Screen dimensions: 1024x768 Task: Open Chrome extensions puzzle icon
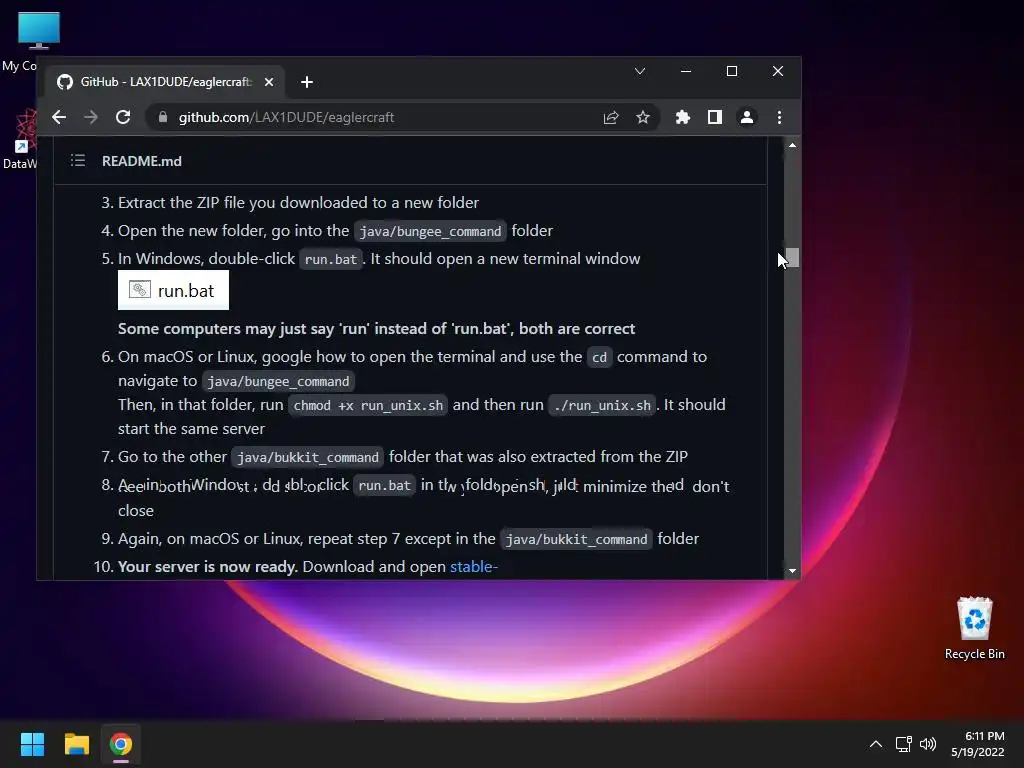[682, 118]
